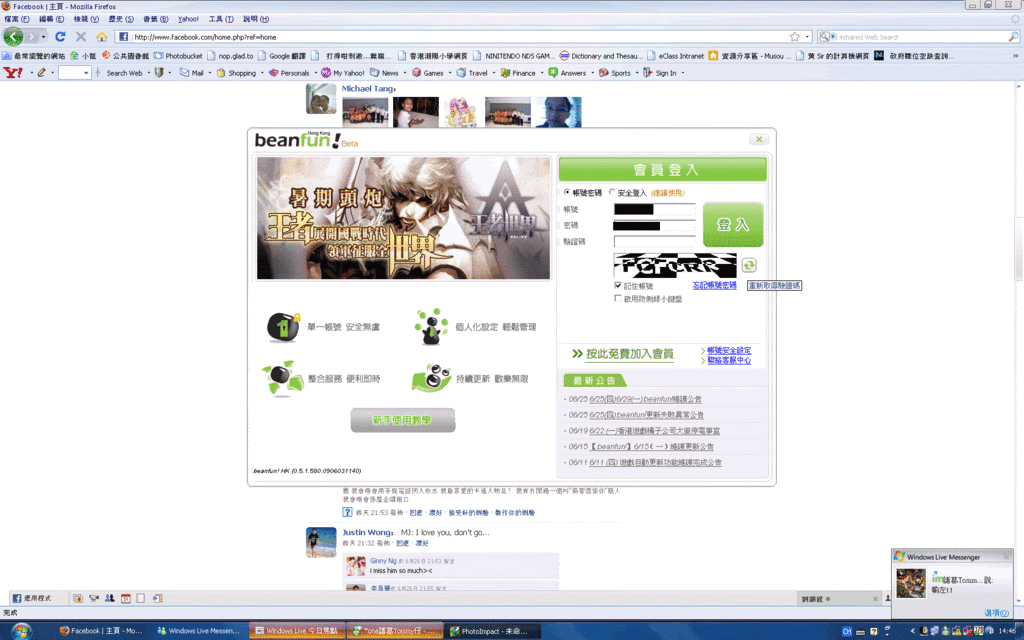Image resolution: width=1024 pixels, height=640 pixels.
Task: Expand the Shopping dropdown arrow
Action: pos(263,73)
